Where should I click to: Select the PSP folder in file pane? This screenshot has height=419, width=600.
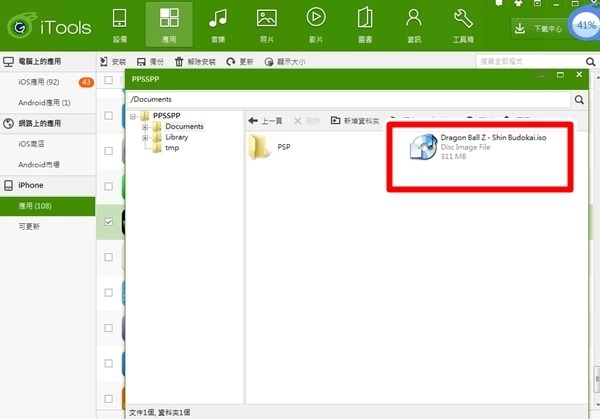pos(270,147)
